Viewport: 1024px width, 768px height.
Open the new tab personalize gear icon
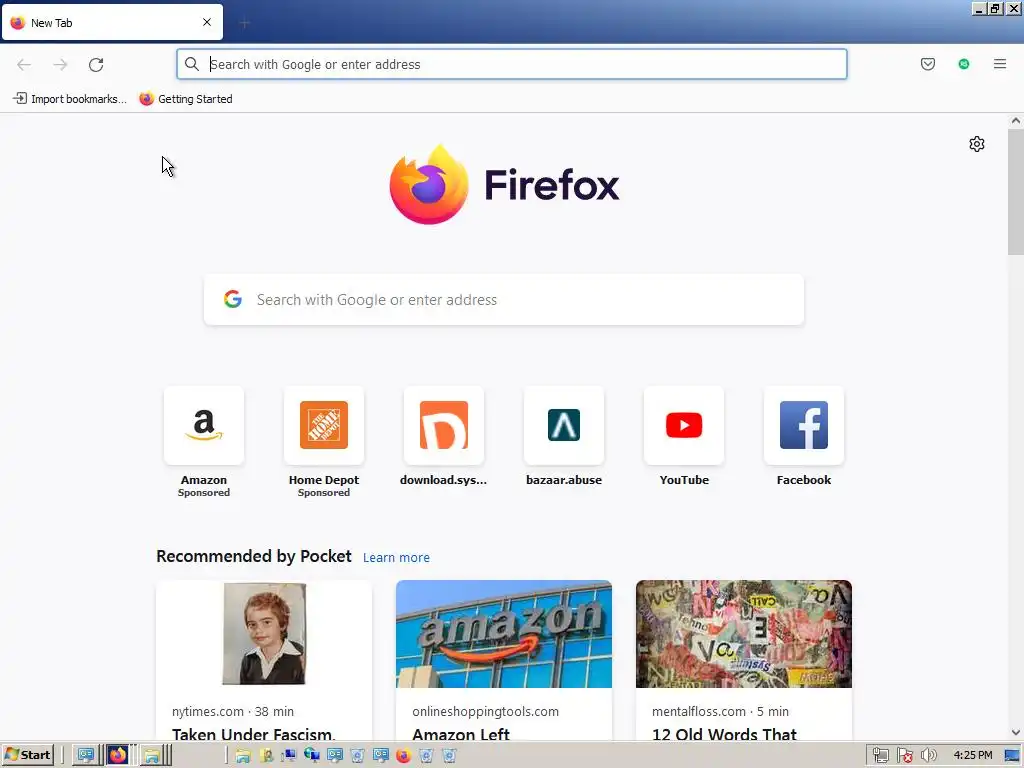click(x=976, y=144)
